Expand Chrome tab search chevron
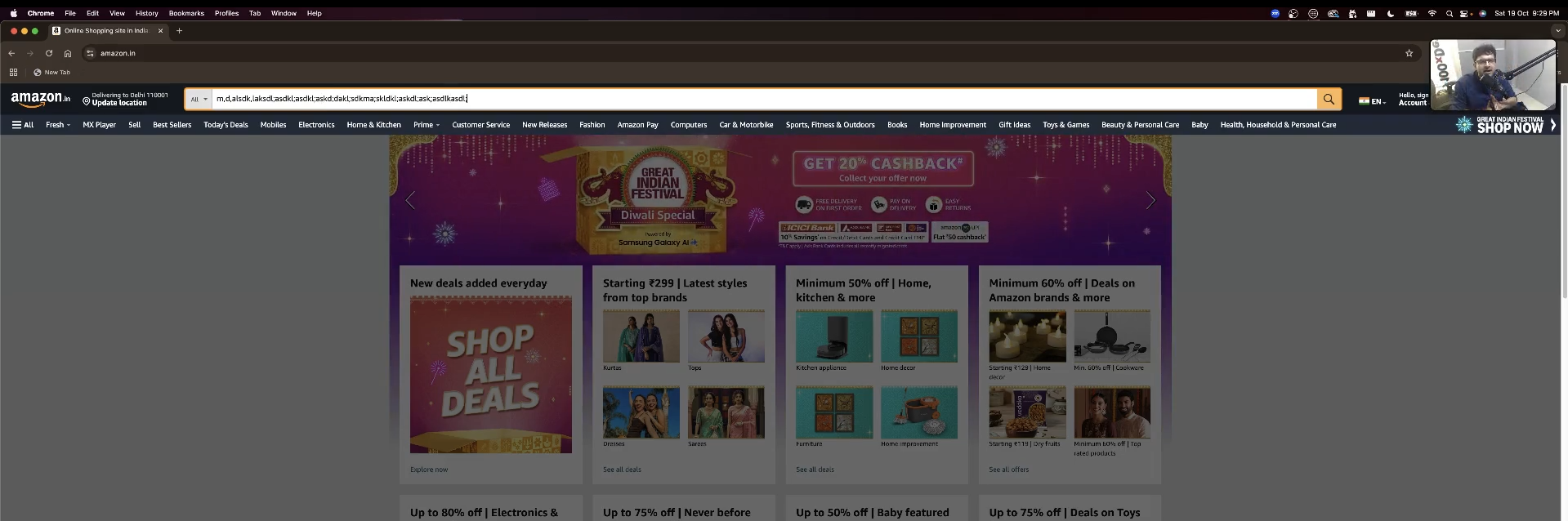1568x521 pixels. 1557,31
